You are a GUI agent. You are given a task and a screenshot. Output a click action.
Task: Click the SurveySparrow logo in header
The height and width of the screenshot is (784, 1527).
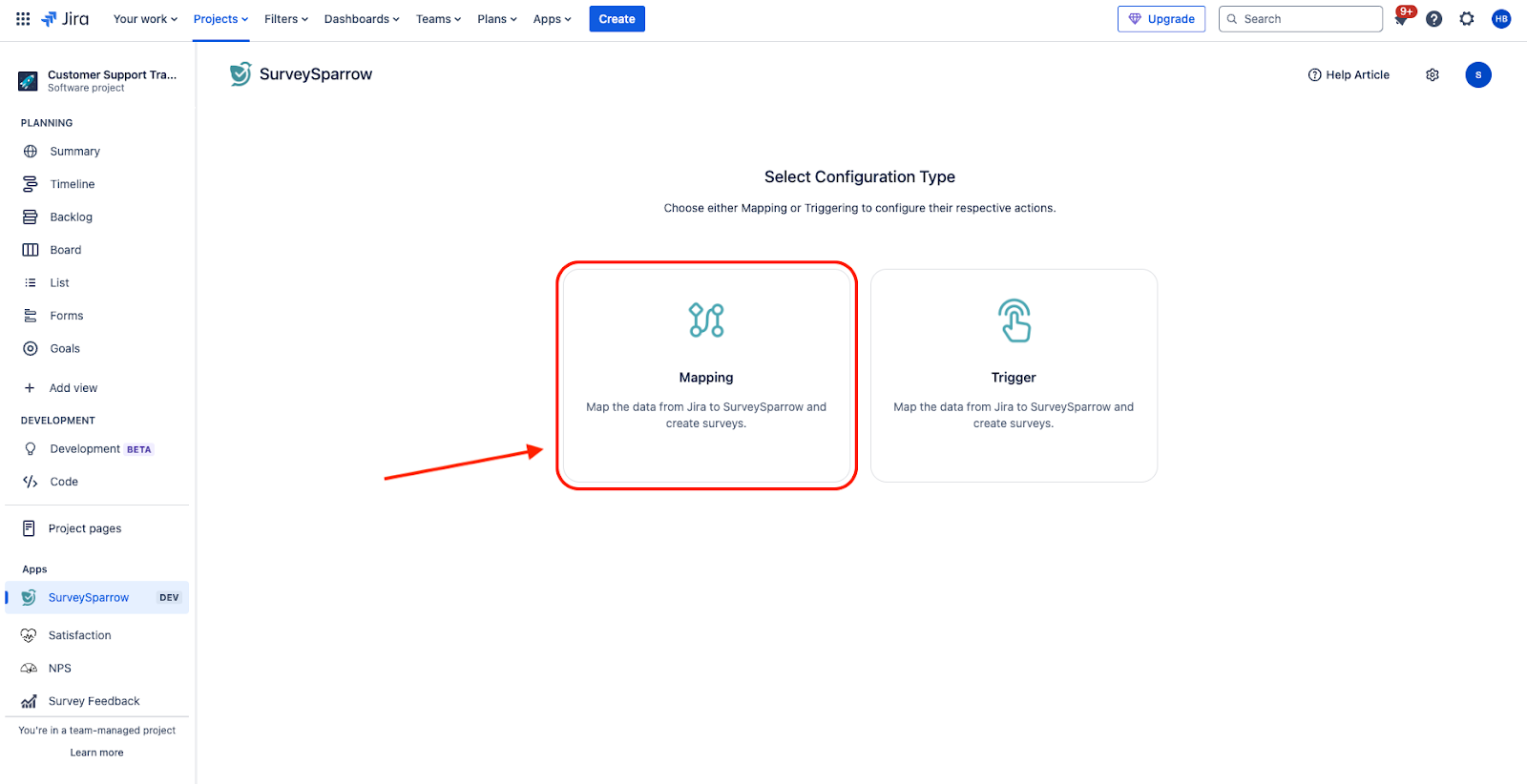pyautogui.click(x=241, y=74)
